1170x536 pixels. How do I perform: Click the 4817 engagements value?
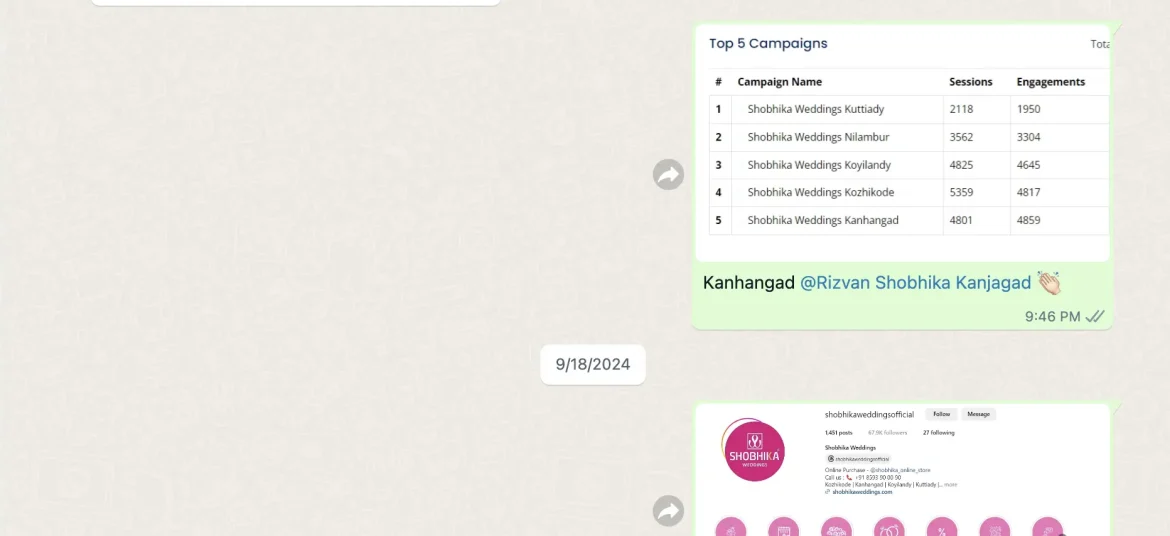(x=1028, y=193)
